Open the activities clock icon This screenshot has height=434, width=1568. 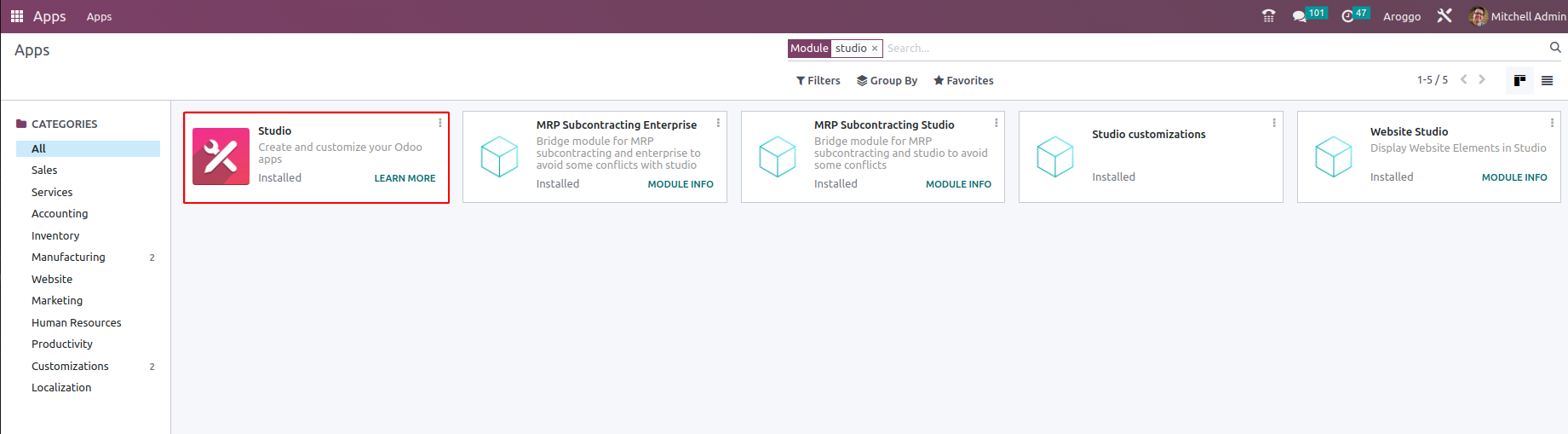[1347, 16]
